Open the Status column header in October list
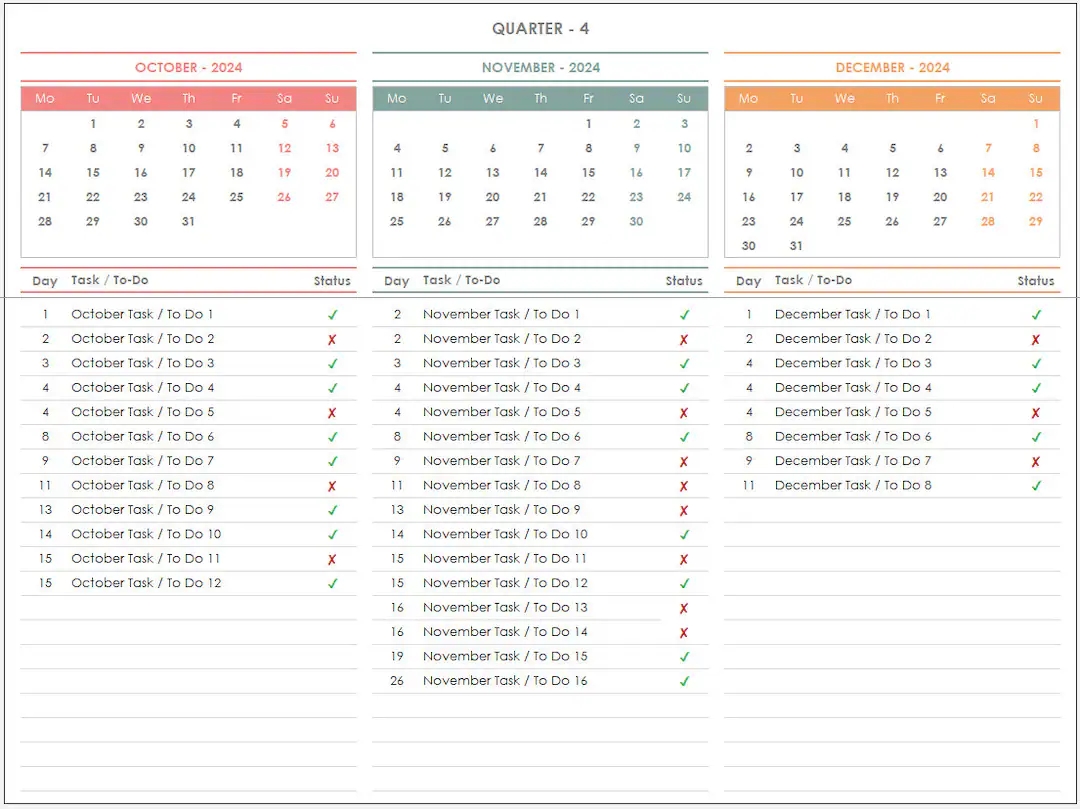This screenshot has width=1080, height=809. 332,281
